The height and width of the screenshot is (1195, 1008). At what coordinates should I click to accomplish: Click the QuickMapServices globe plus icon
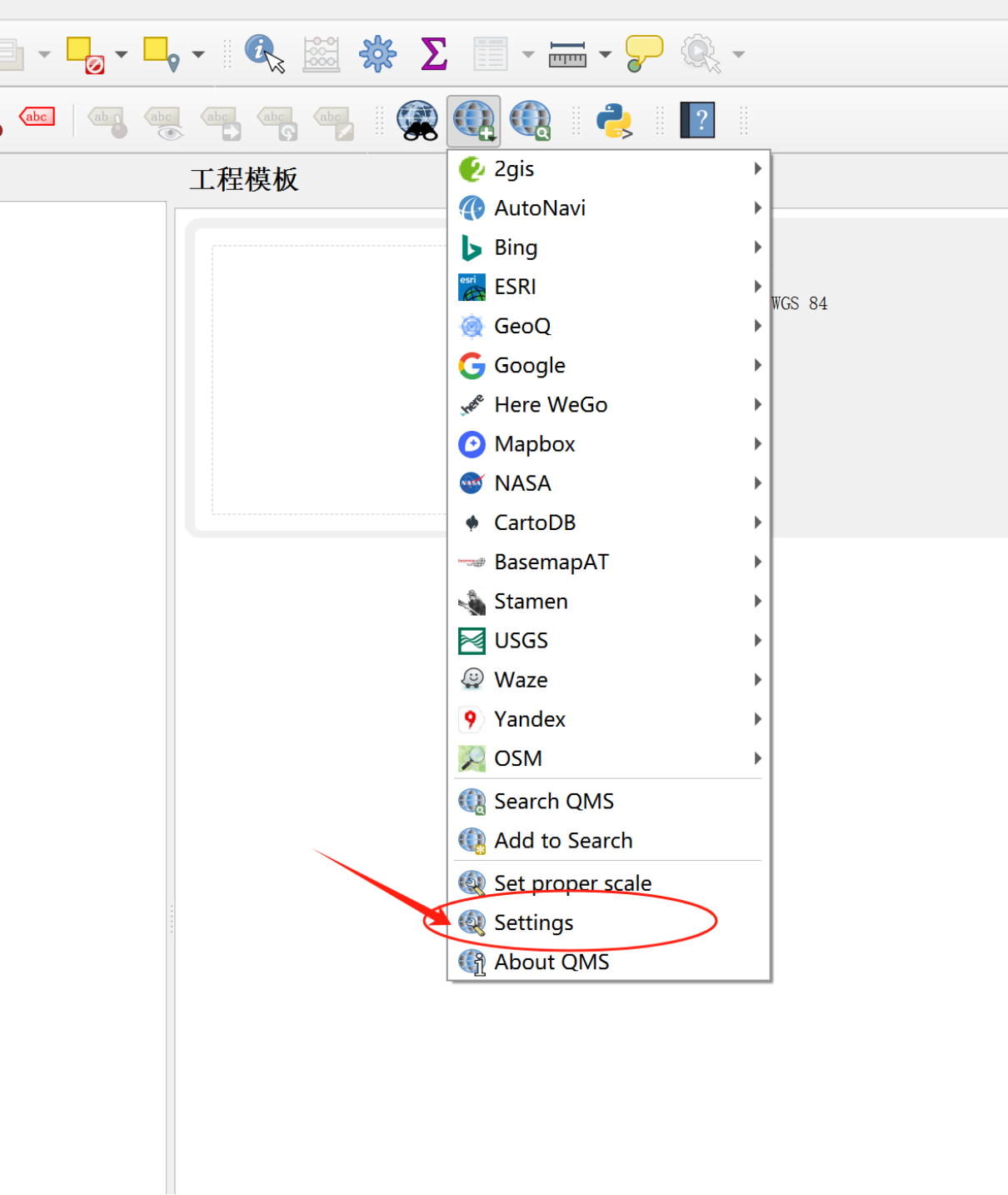pyautogui.click(x=474, y=121)
